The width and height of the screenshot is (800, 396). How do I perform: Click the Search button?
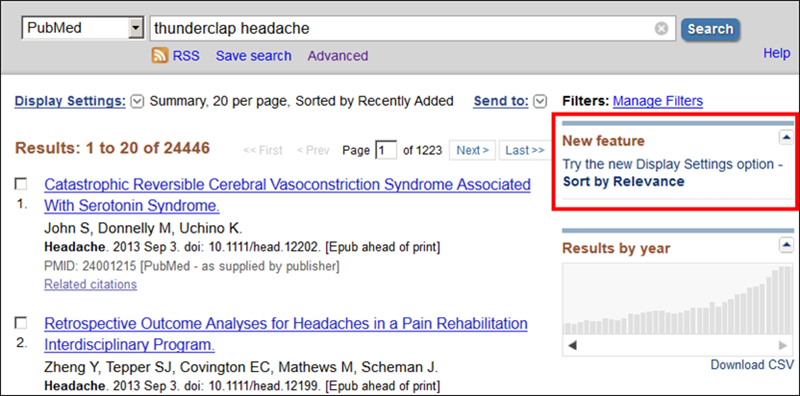[x=710, y=29]
